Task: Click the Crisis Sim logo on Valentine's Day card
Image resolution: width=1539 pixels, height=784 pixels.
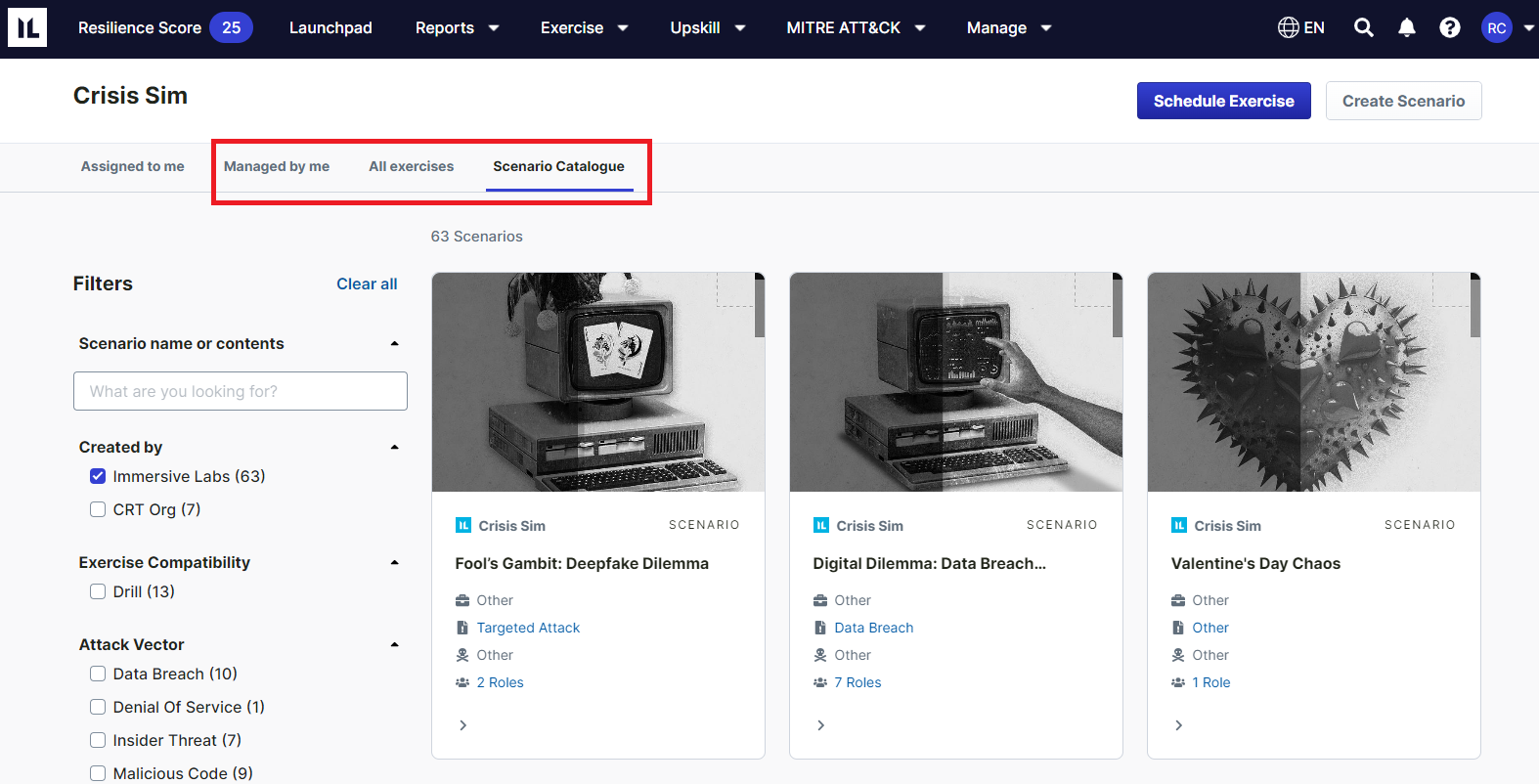Action: tap(1179, 525)
